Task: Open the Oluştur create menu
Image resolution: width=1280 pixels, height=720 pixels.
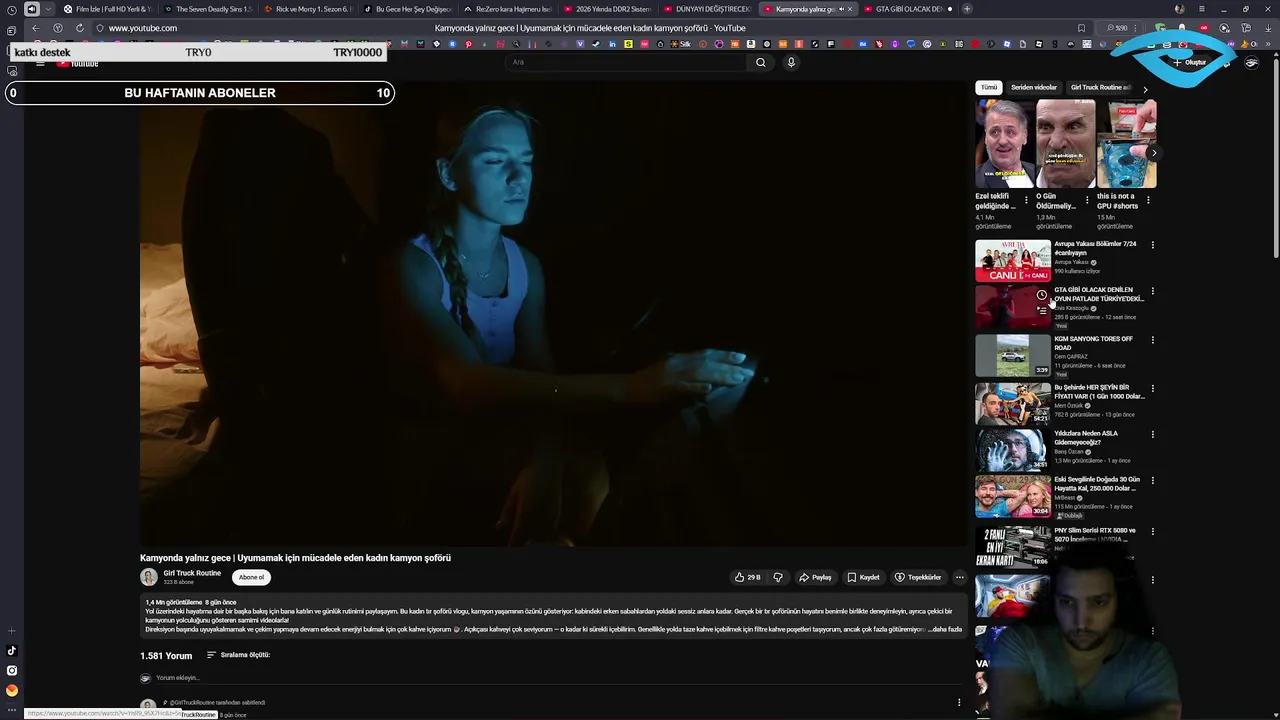Action: [1190, 62]
